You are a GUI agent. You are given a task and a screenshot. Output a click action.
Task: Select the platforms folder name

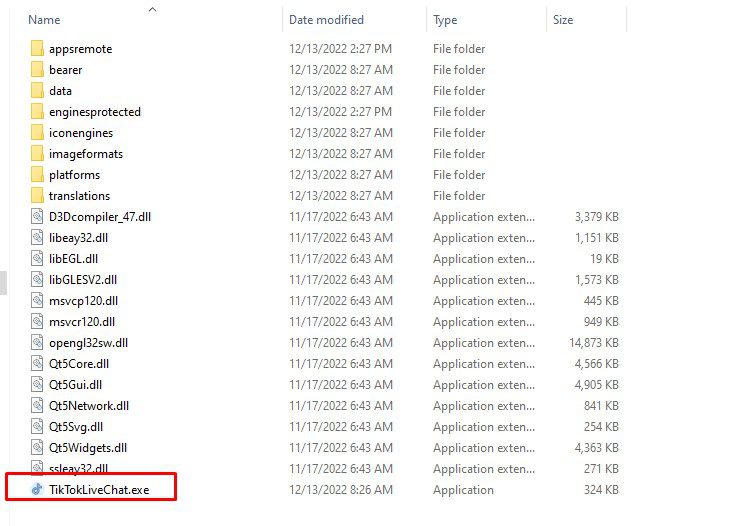click(x=74, y=175)
